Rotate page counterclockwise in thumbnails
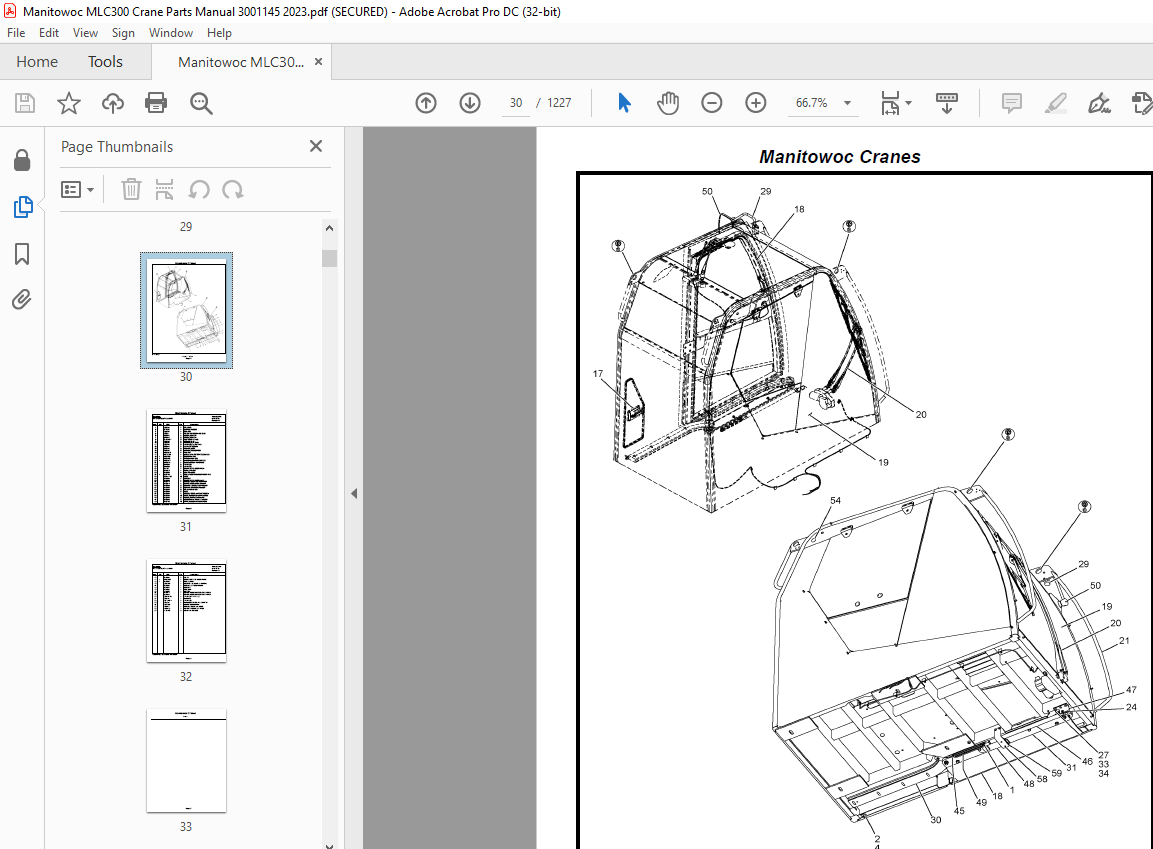This screenshot has height=849, width=1153. (x=199, y=190)
